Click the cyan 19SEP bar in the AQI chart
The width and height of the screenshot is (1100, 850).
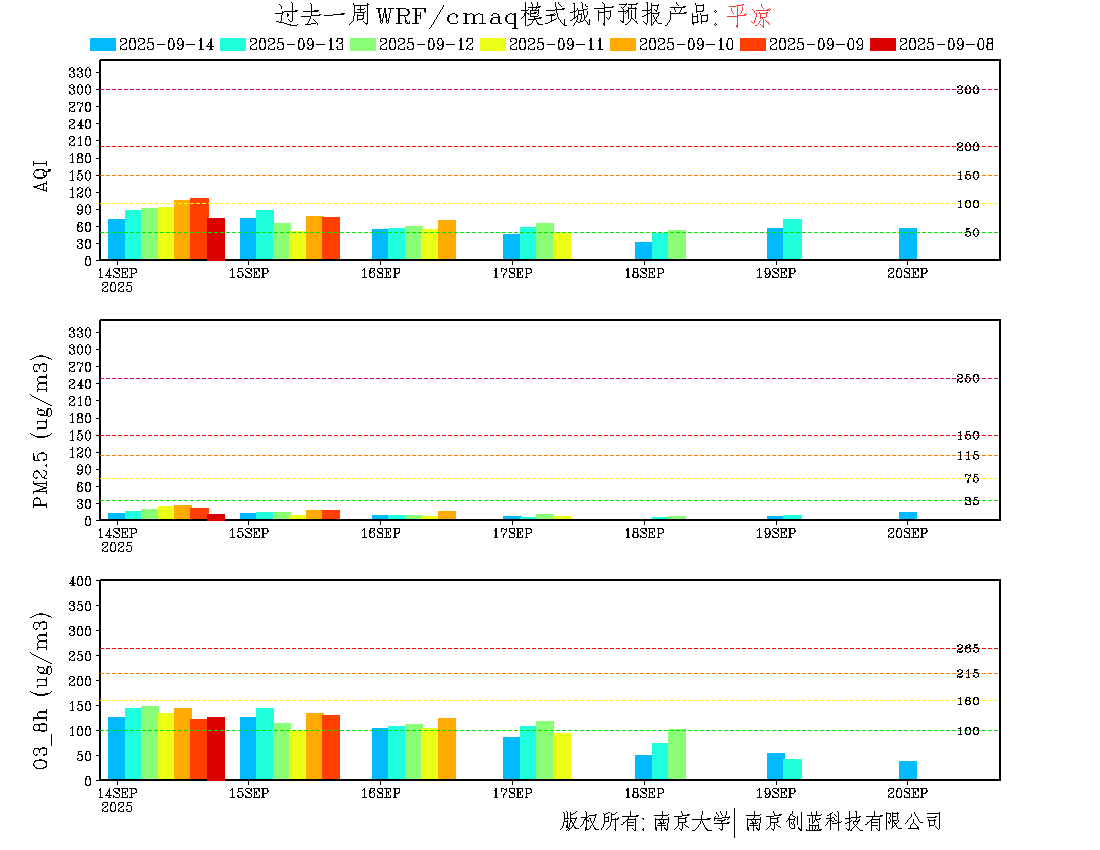(x=793, y=240)
